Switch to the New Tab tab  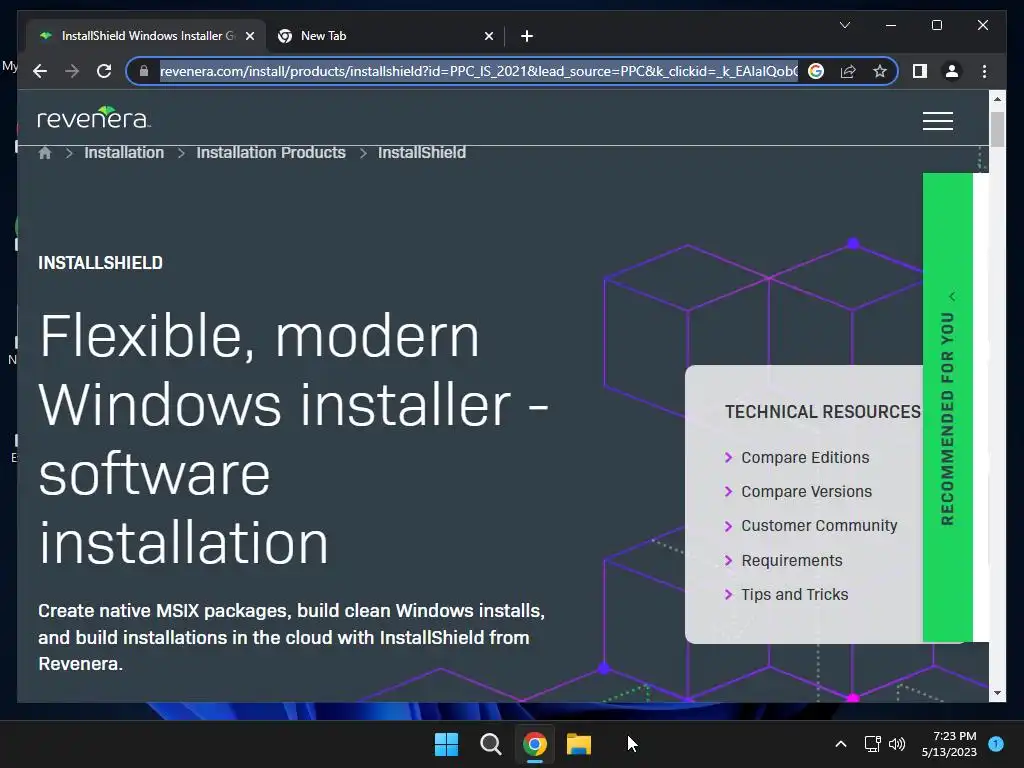pos(385,36)
